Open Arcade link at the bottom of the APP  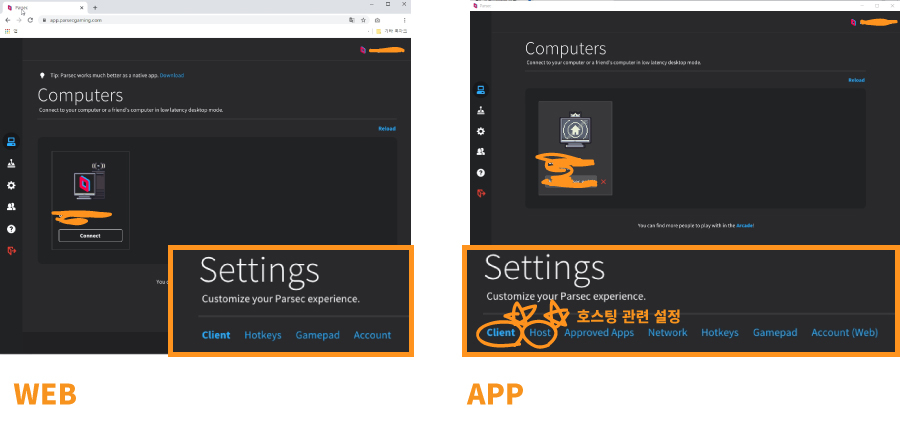point(744,226)
